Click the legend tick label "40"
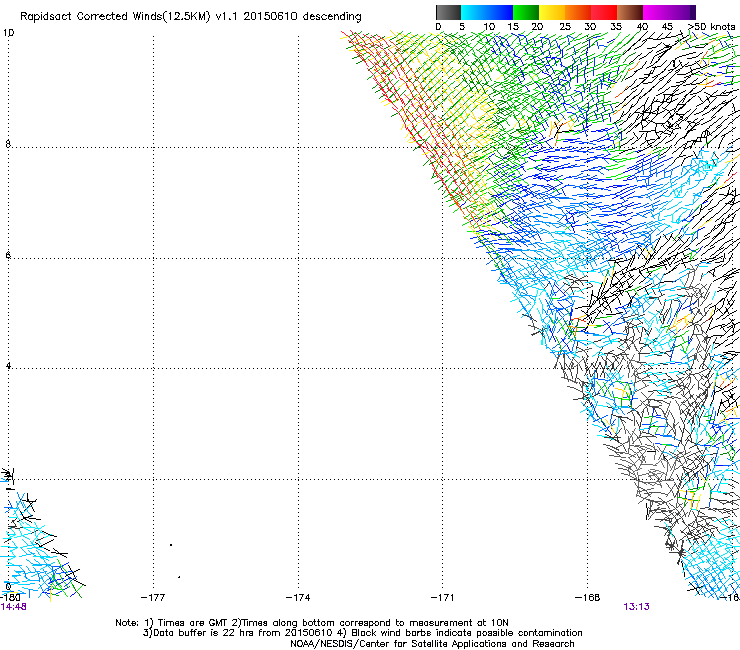Image resolution: width=740 pixels, height=650 pixels. pyautogui.click(x=642, y=27)
